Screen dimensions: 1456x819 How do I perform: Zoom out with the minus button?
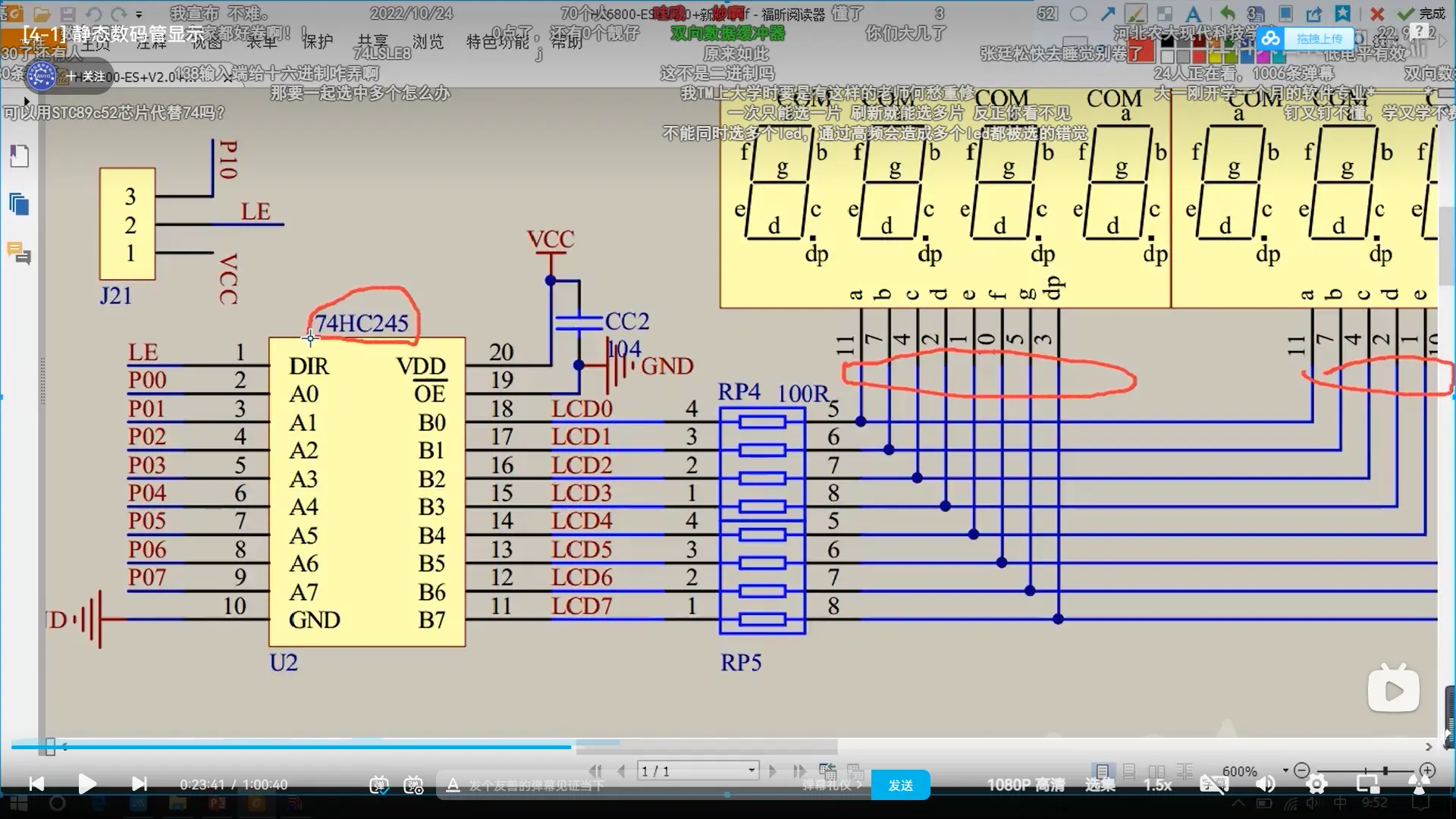[x=1301, y=770]
